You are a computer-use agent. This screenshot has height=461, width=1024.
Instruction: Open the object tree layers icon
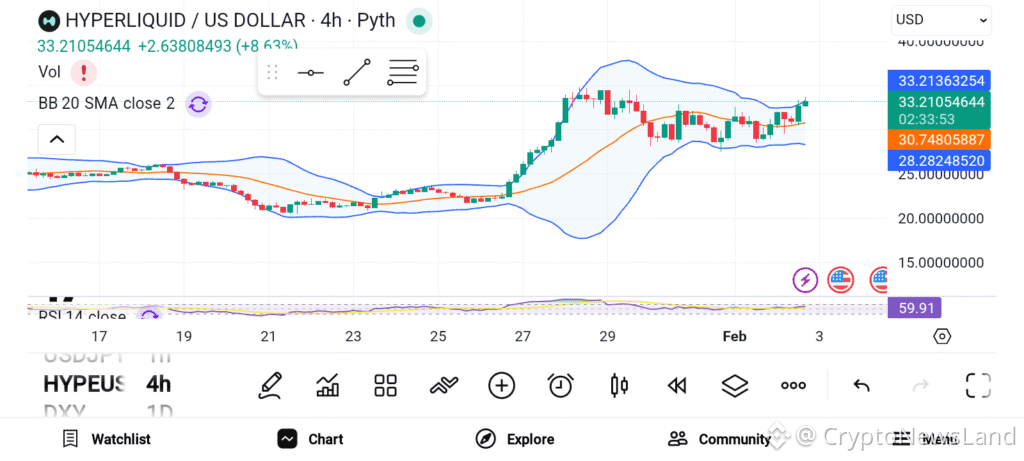coord(735,385)
